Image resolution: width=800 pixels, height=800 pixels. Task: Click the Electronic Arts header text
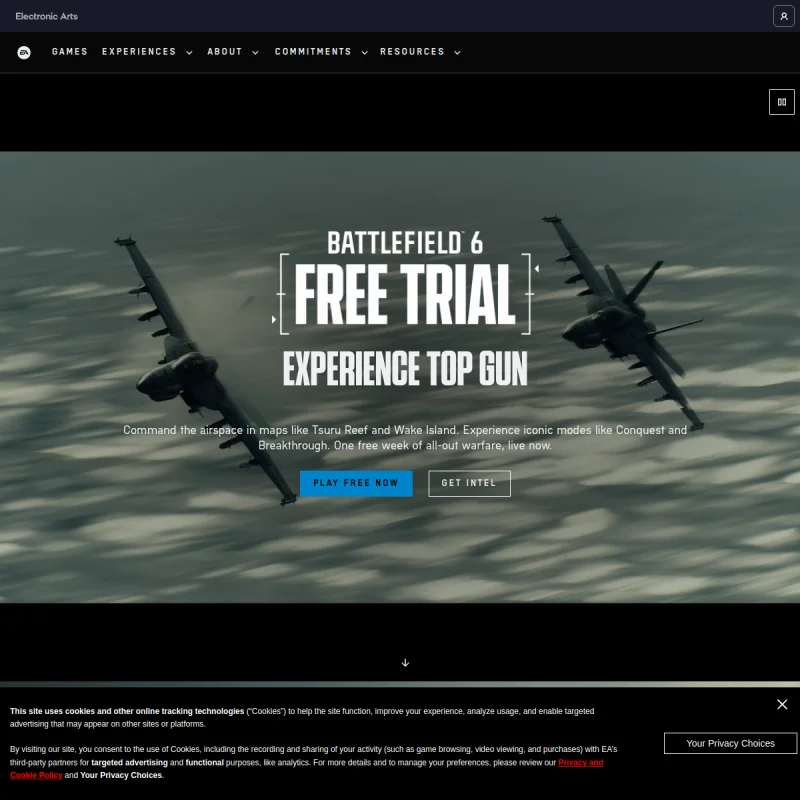[46, 16]
